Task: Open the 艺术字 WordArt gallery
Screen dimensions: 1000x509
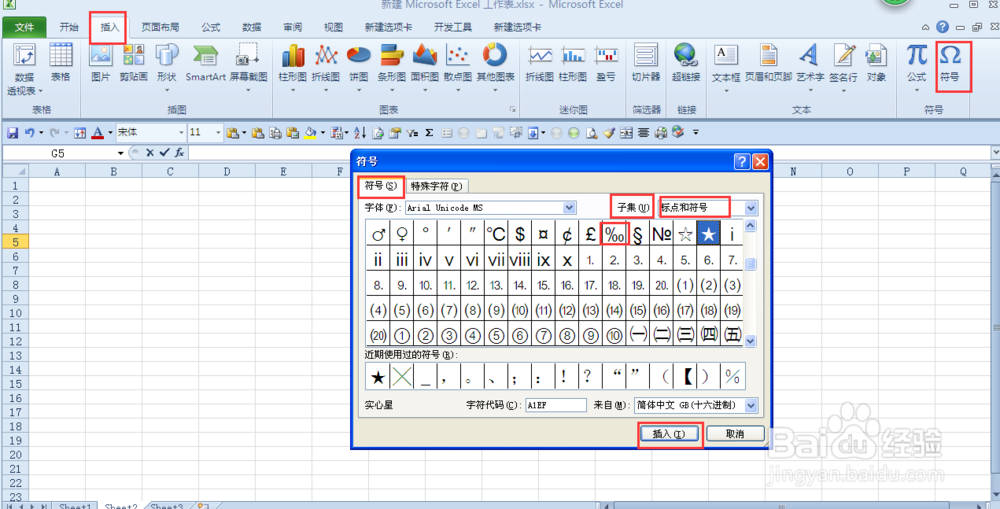Action: (809, 67)
